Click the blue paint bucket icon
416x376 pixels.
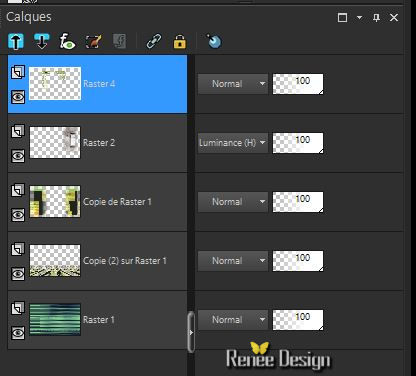pyautogui.click(x=213, y=41)
